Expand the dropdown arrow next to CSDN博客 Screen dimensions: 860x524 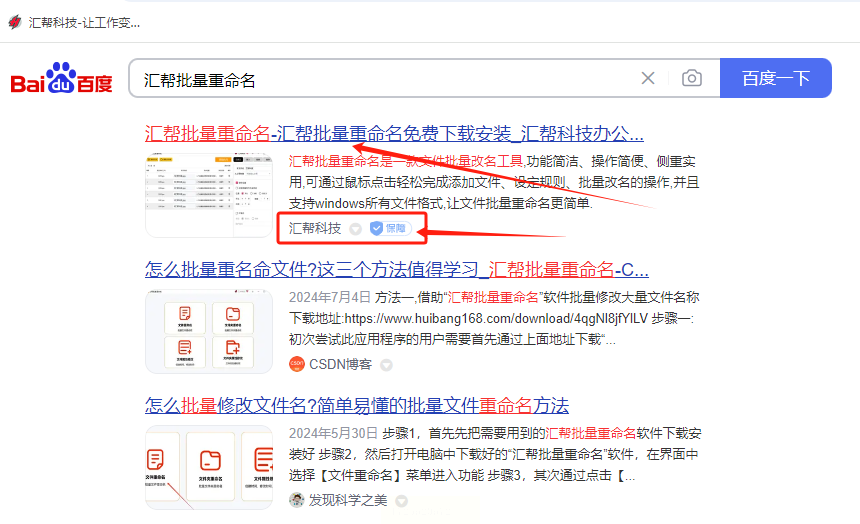386,365
